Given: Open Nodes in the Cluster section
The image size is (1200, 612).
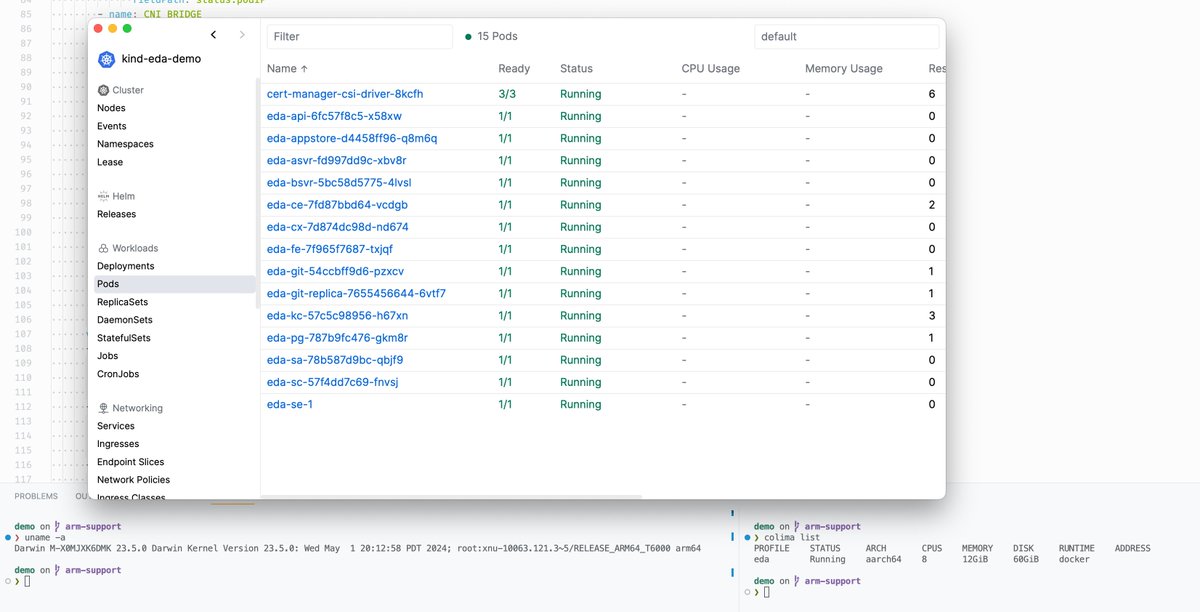Looking at the screenshot, I should [x=111, y=108].
